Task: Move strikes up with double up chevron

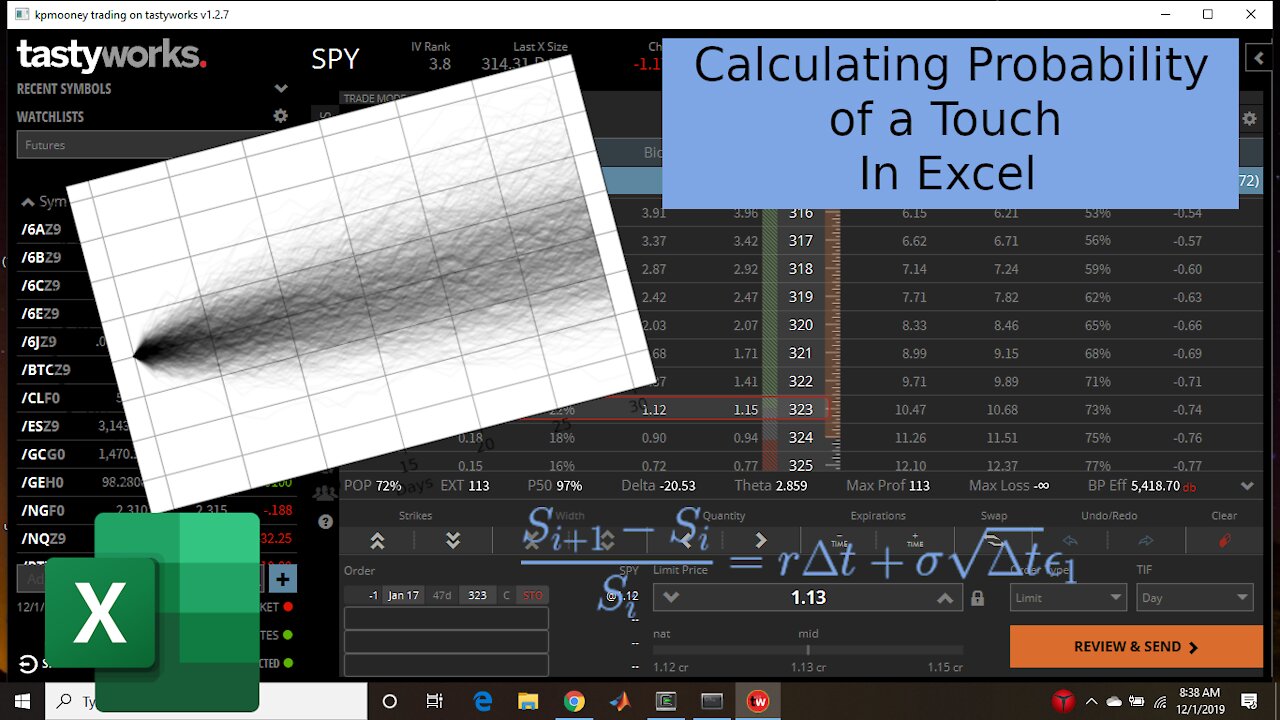Action: point(377,540)
